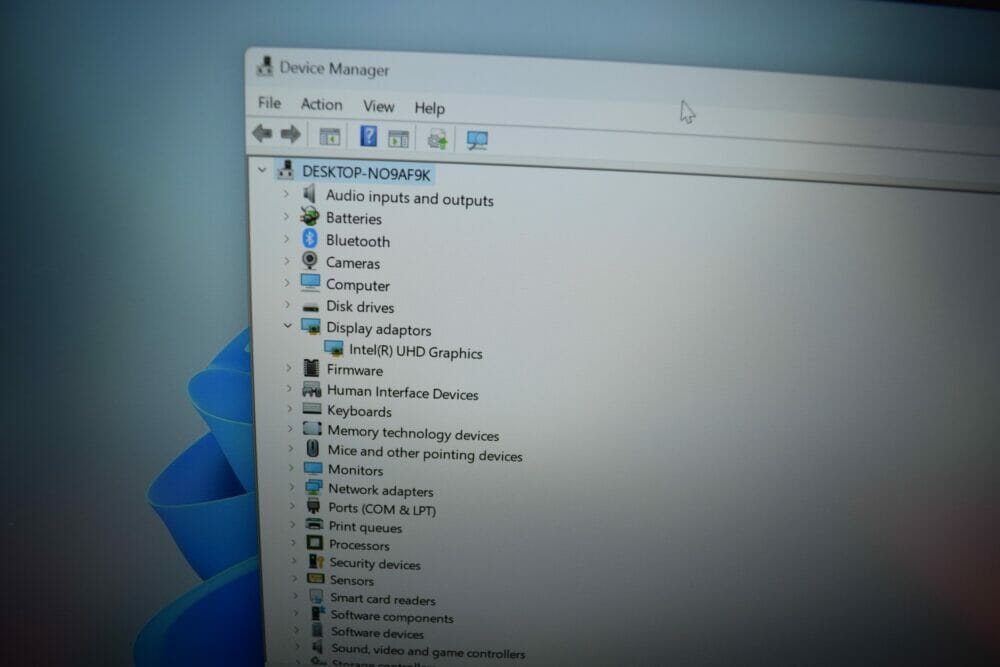Select the Software components label
The image size is (1000, 667).
(x=392, y=617)
